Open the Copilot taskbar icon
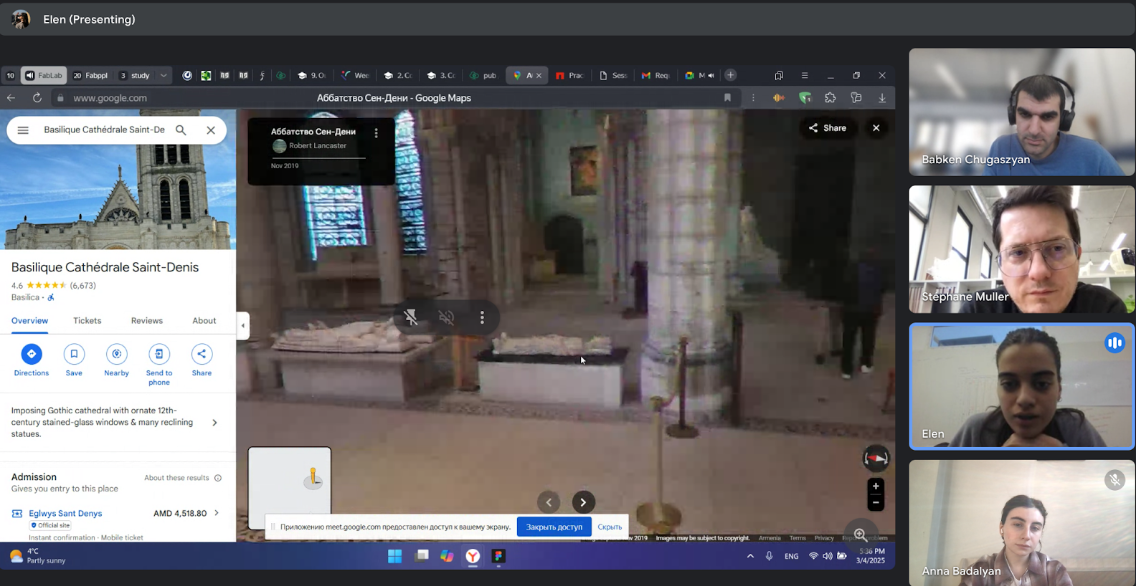1136x586 pixels. click(447, 556)
